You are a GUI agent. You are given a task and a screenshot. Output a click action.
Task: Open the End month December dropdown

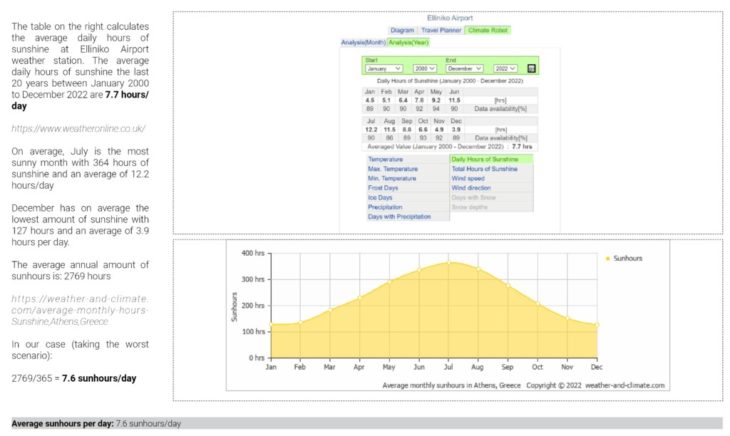[x=467, y=68]
